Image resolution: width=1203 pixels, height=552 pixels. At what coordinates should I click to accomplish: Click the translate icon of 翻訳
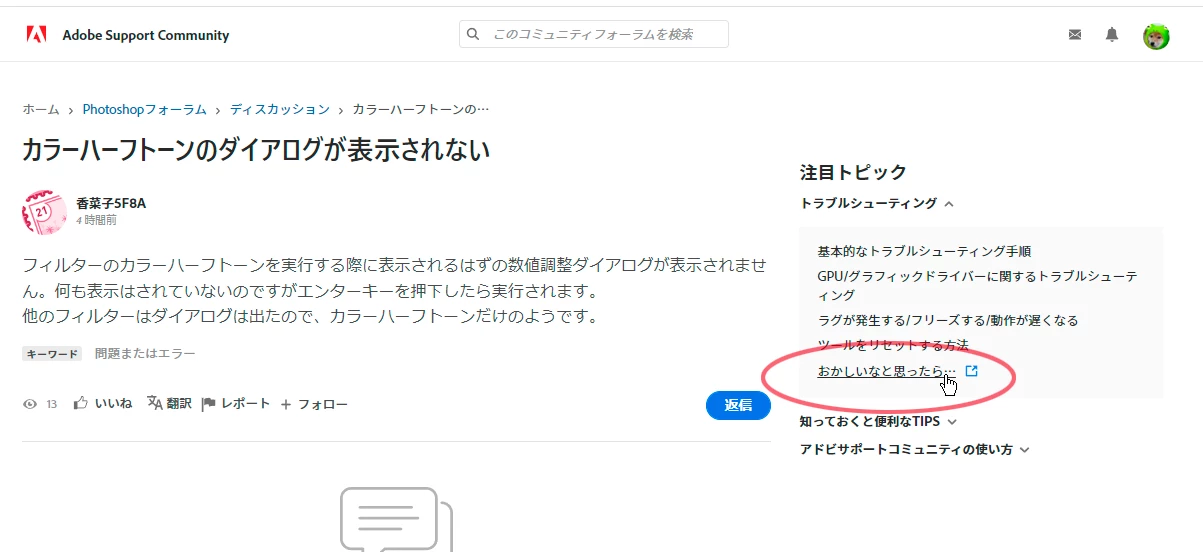click(155, 403)
